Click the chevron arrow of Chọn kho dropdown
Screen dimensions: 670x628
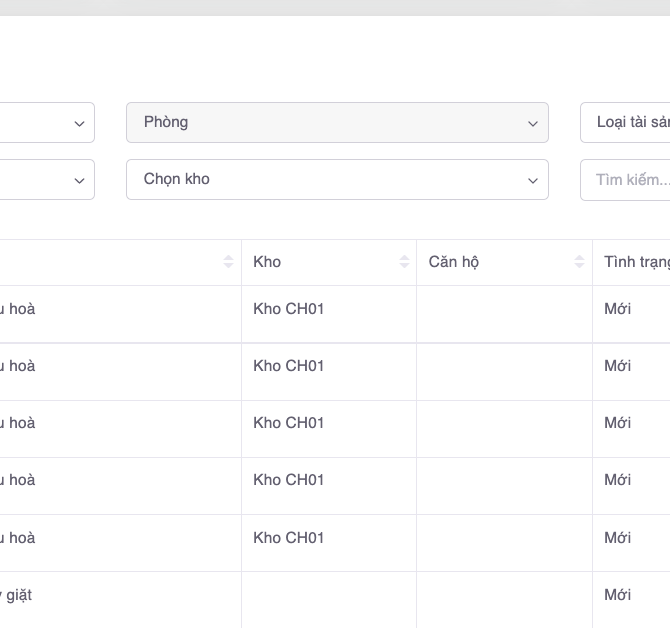point(532,180)
